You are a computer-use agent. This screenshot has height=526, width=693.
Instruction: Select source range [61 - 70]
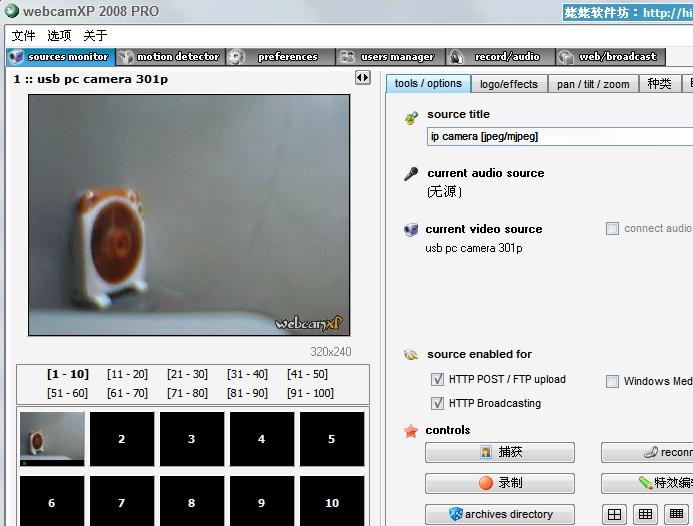tap(127, 393)
